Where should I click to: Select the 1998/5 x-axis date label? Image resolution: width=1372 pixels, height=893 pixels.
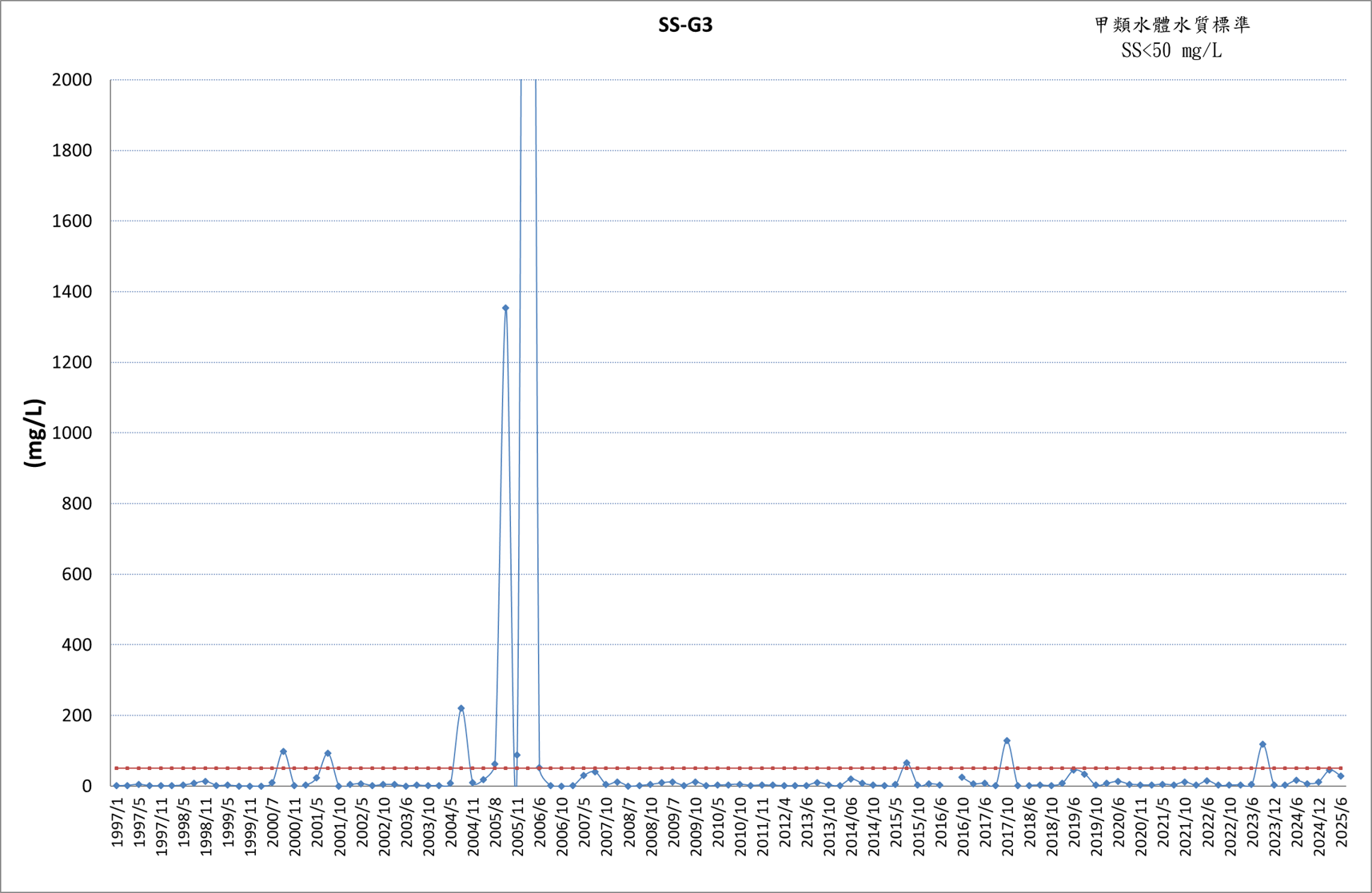coord(185,821)
